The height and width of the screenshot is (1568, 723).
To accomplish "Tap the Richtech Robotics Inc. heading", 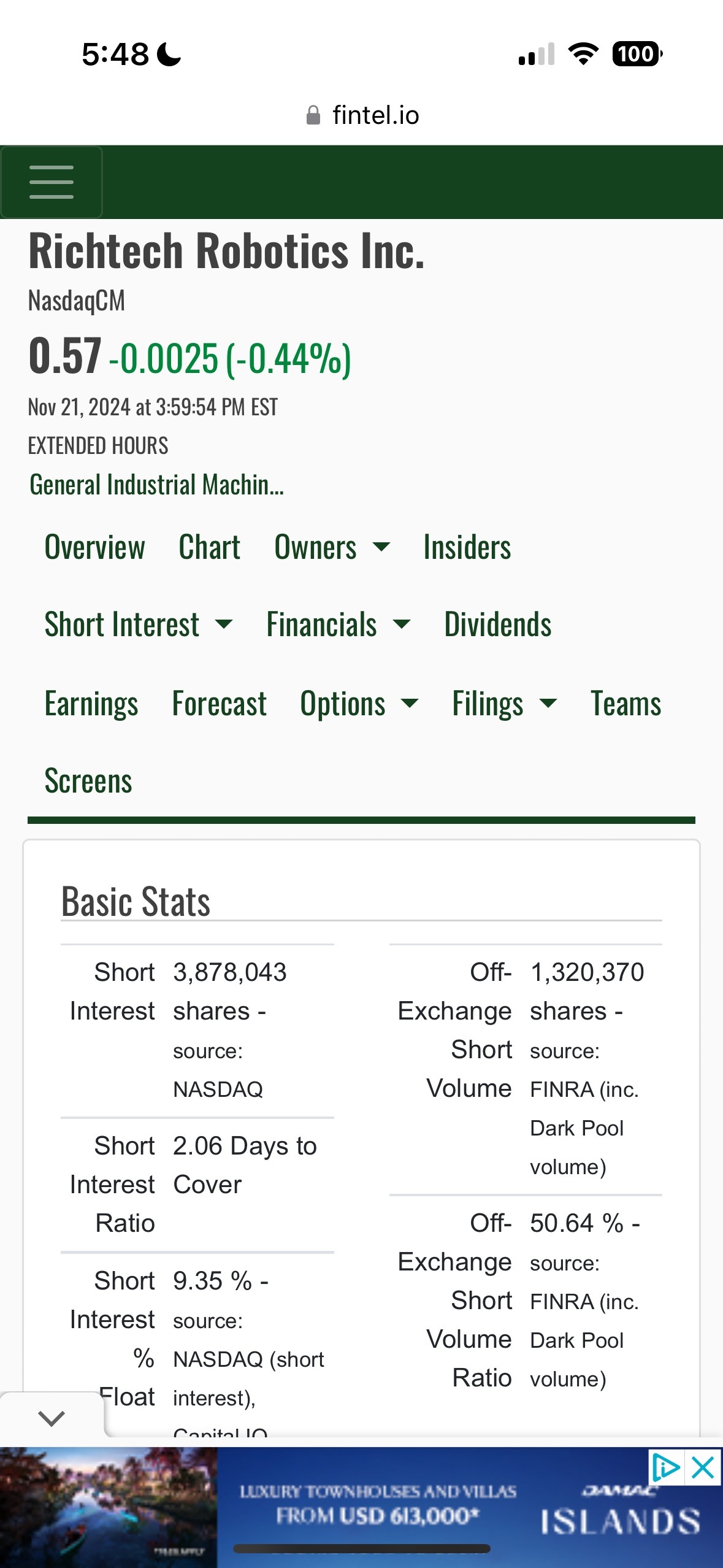I will point(226,251).
